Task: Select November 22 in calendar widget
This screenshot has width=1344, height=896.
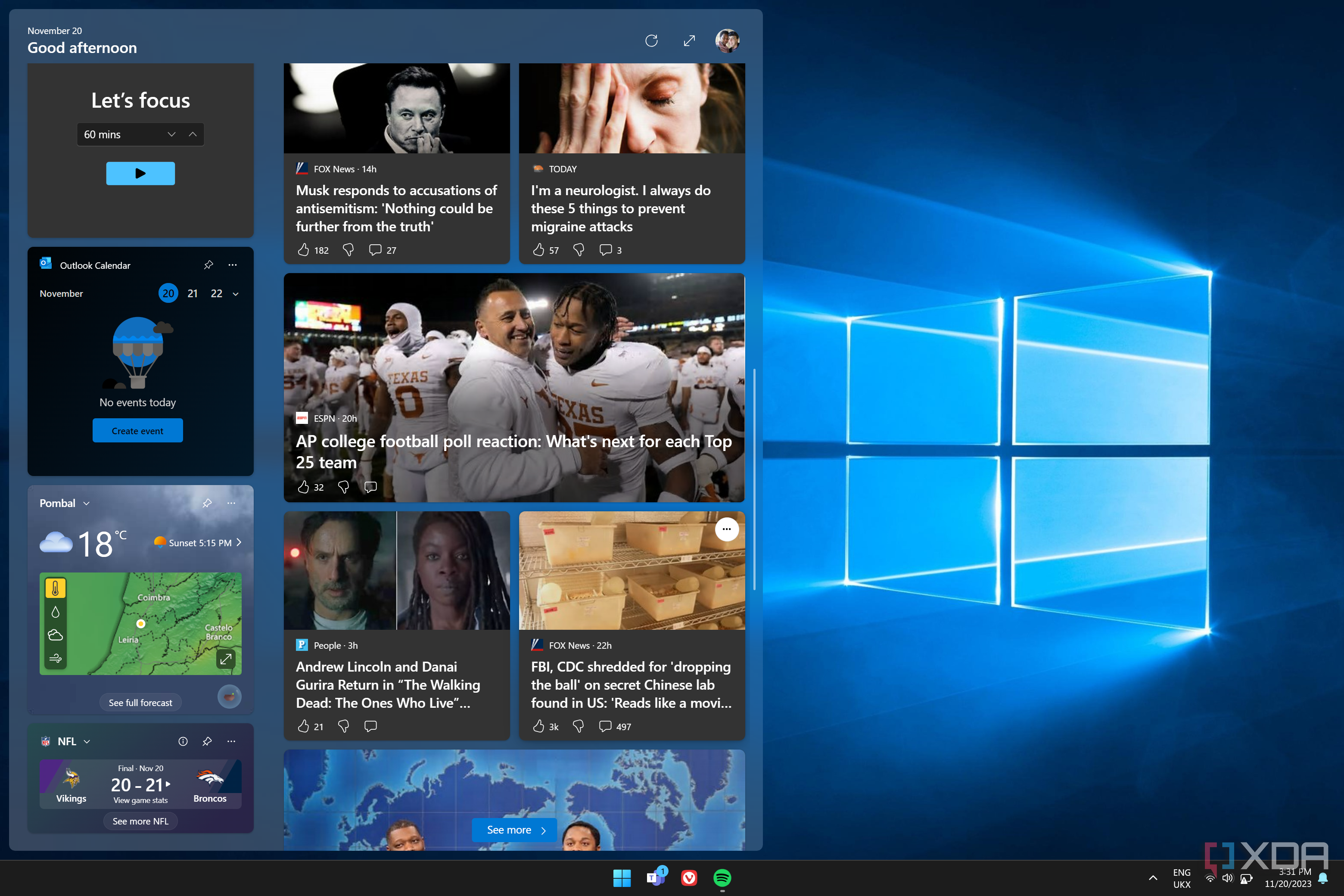Action: [217, 293]
